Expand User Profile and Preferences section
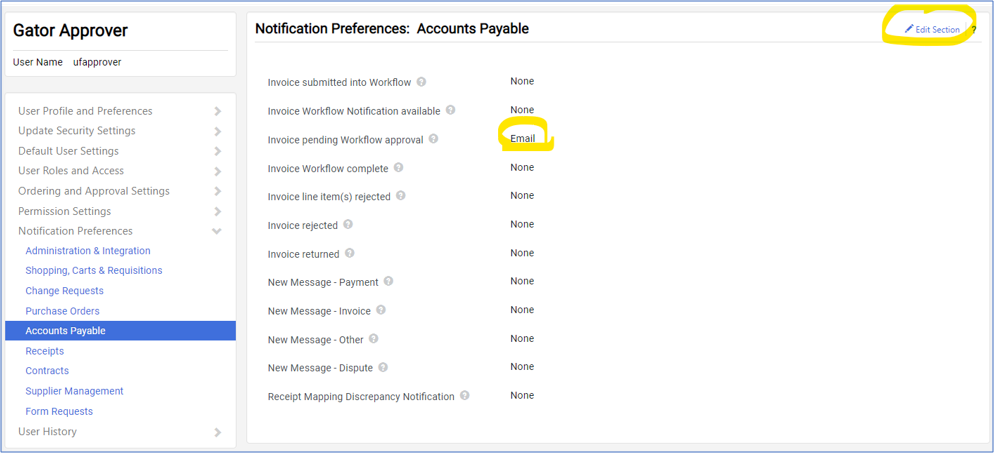 click(218, 111)
